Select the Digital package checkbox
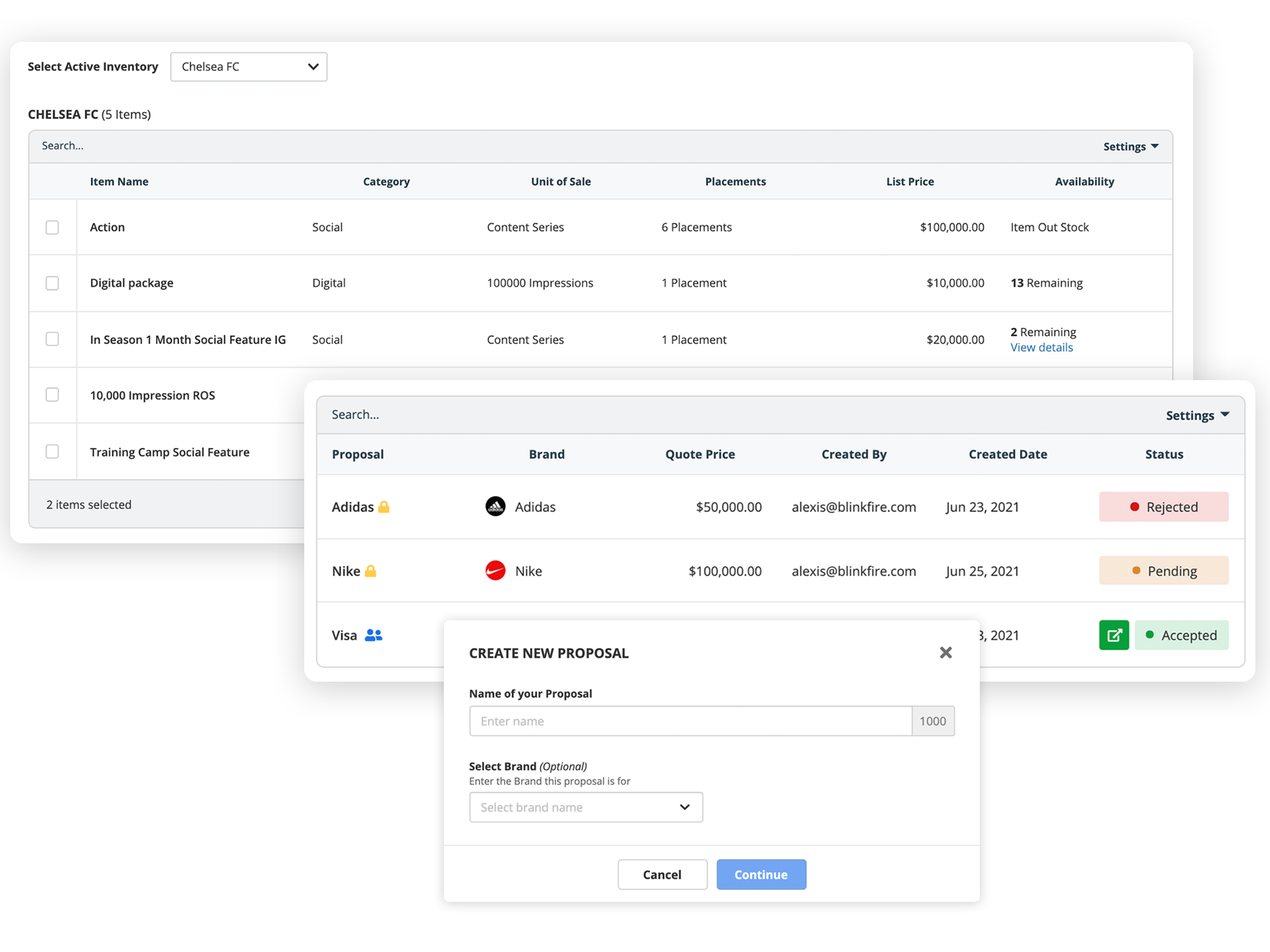Image resolution: width=1270 pixels, height=952 pixels. [x=52, y=283]
